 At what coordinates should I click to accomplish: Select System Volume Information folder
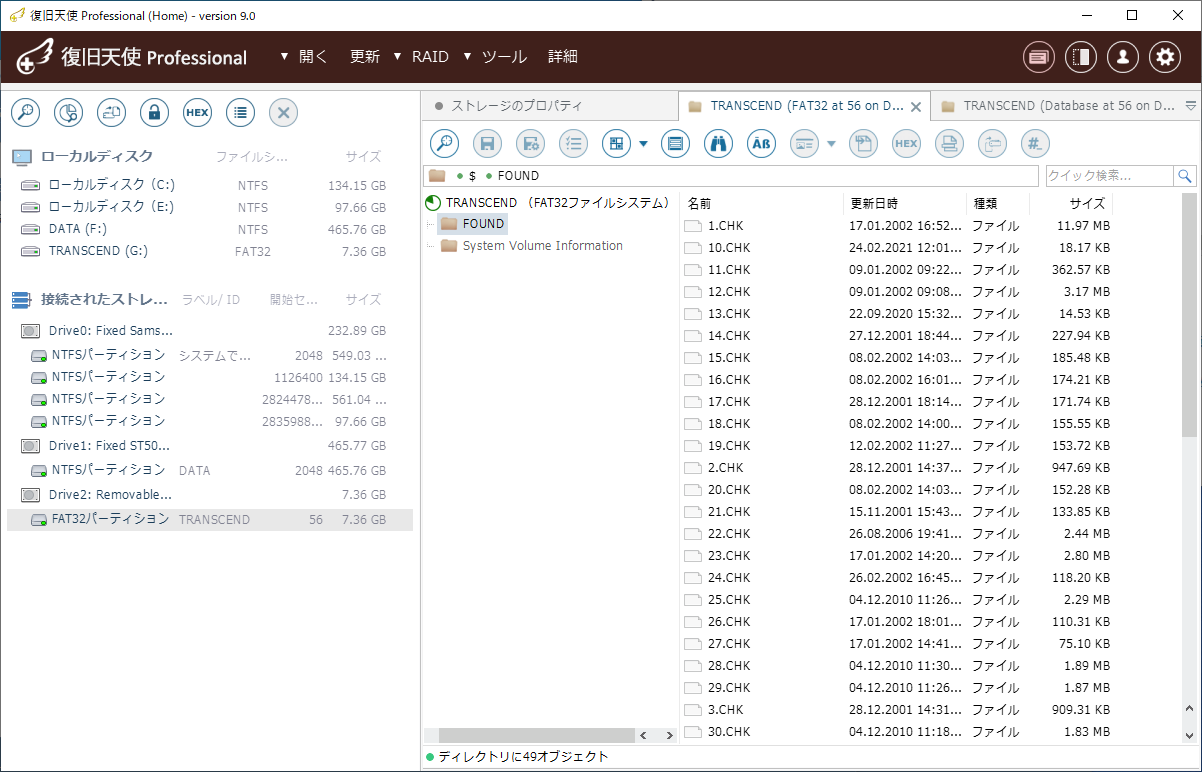tap(542, 246)
